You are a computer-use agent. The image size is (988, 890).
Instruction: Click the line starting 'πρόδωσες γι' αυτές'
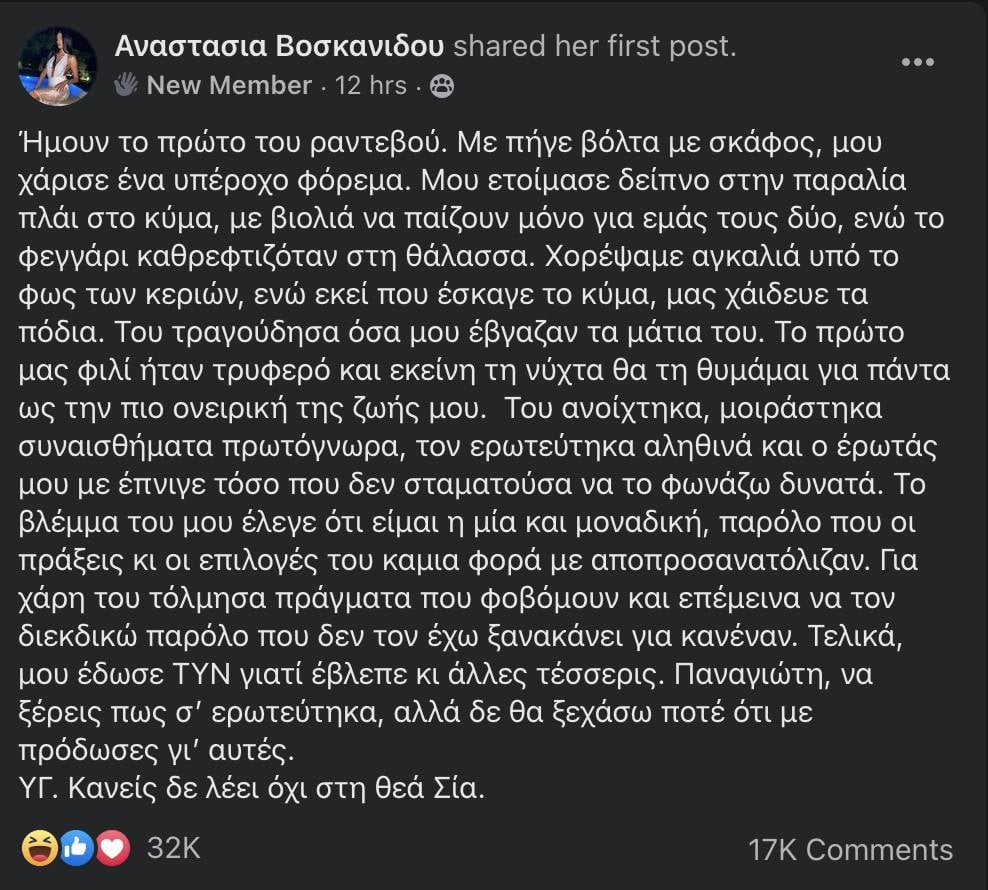tap(156, 750)
